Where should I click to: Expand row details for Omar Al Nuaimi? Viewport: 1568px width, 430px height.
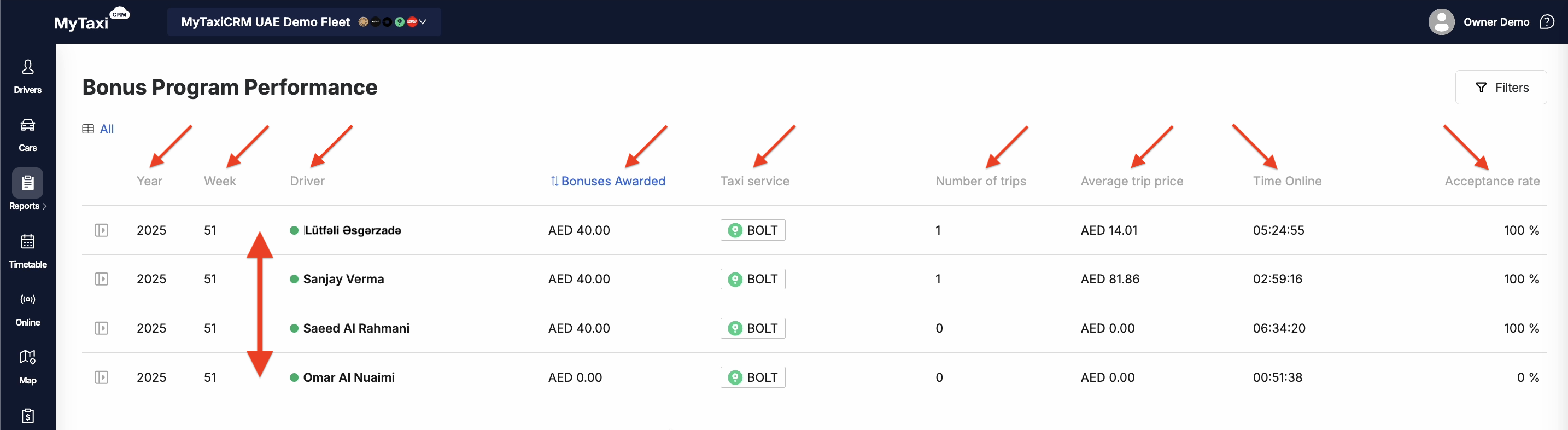pos(102,377)
